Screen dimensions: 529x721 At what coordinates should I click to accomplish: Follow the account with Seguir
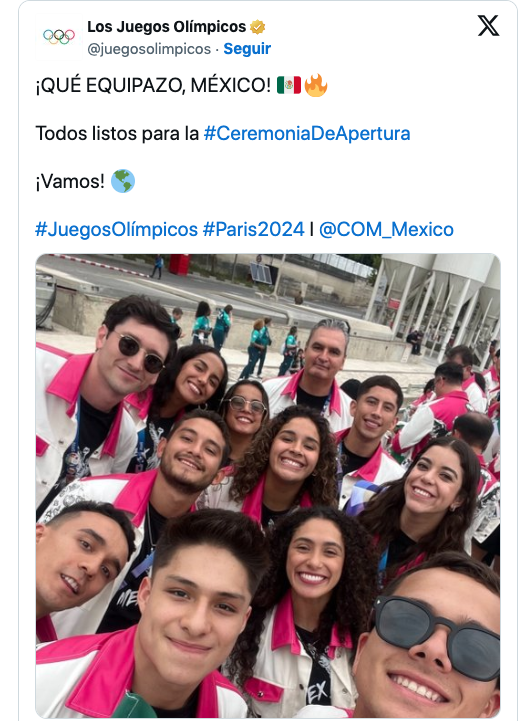coord(247,49)
